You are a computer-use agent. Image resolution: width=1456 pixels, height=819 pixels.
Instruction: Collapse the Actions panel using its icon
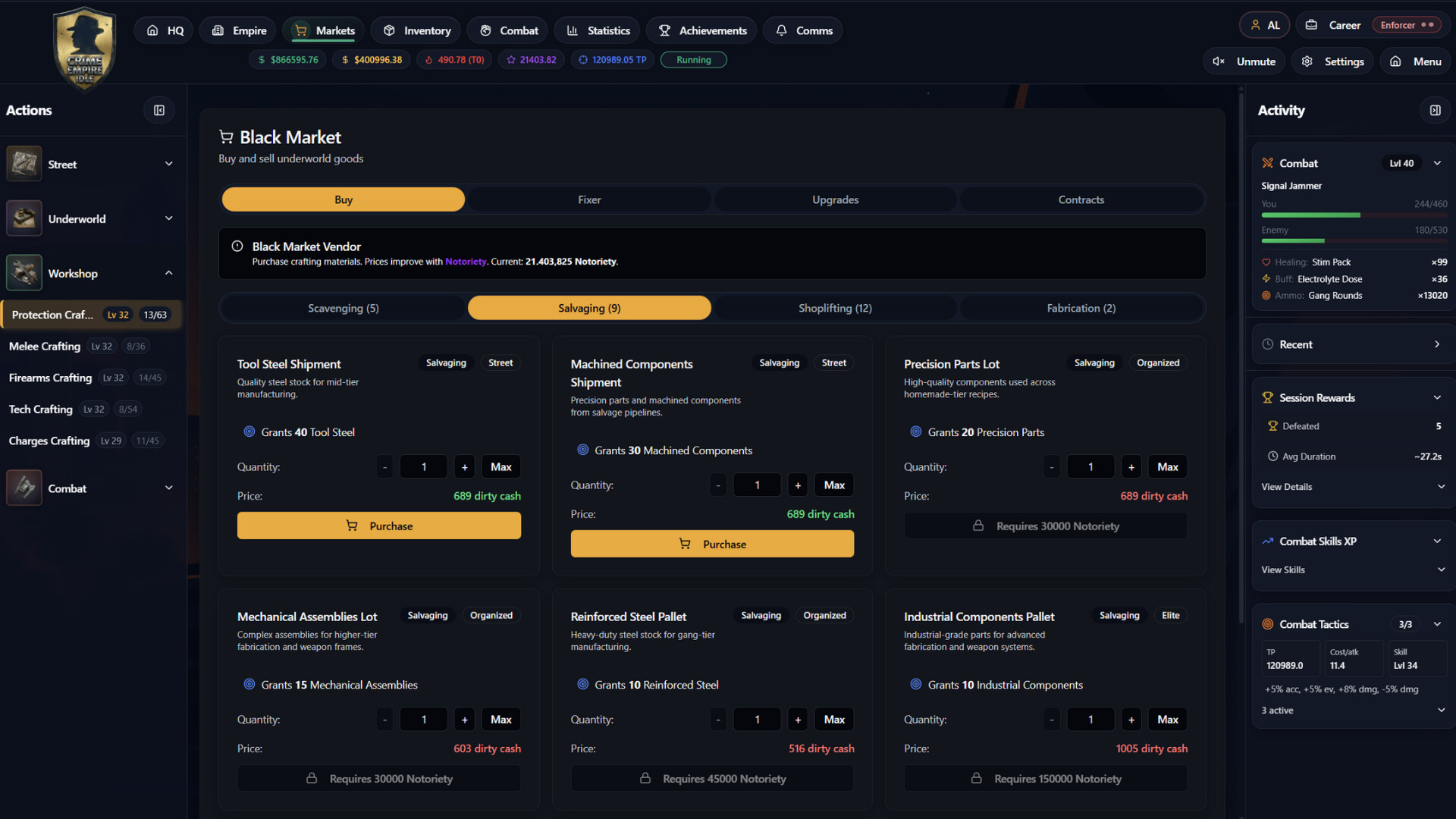159,111
